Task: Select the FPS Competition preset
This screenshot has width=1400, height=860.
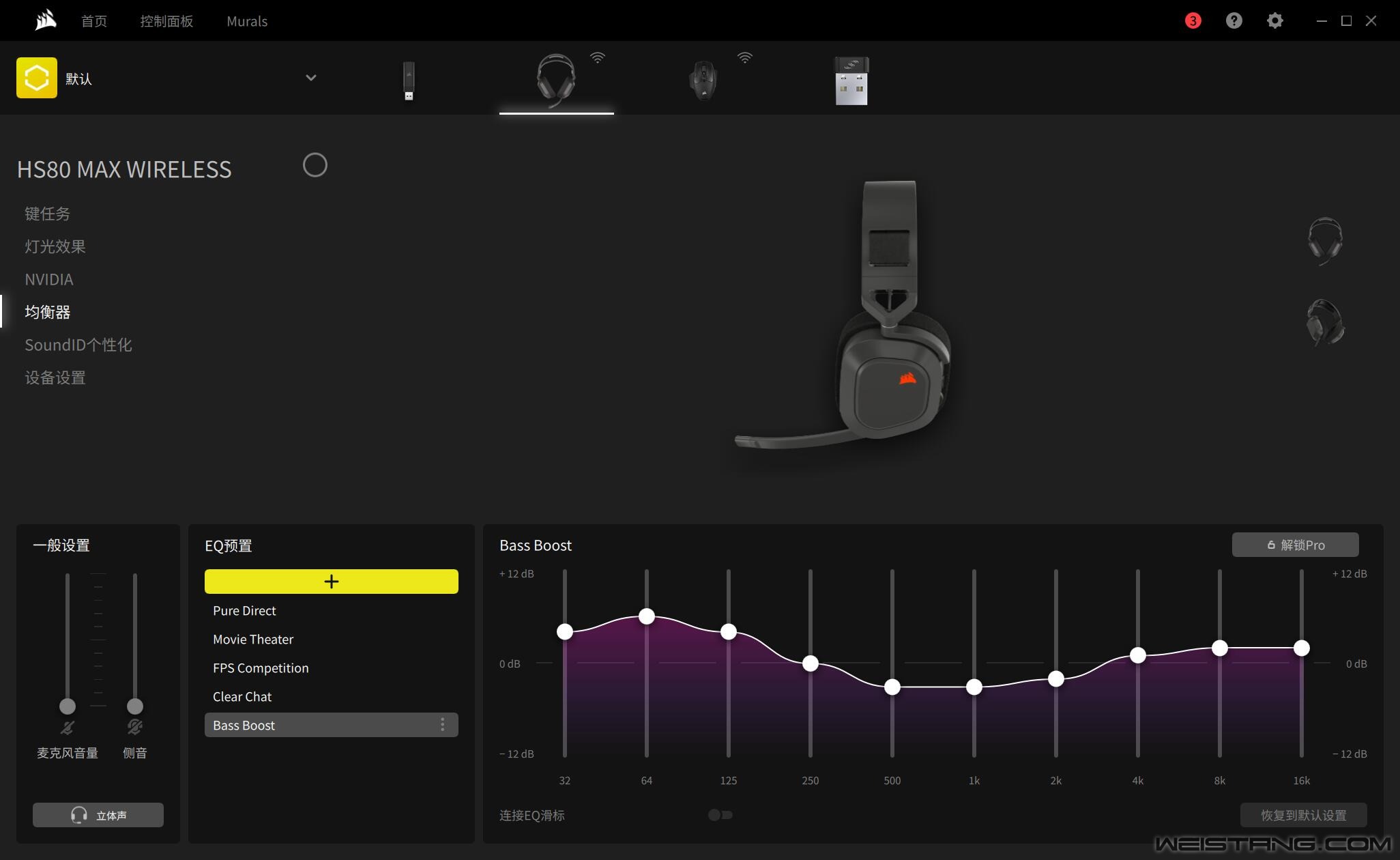Action: (x=332, y=668)
